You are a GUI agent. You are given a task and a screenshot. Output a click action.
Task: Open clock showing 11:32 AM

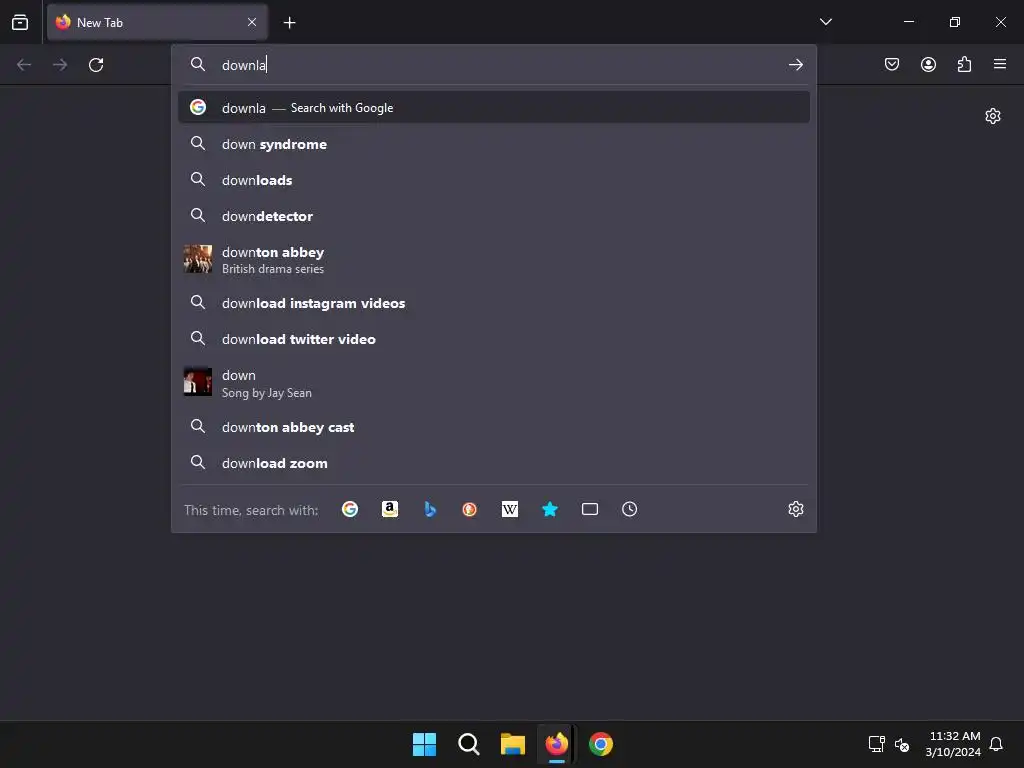953,744
